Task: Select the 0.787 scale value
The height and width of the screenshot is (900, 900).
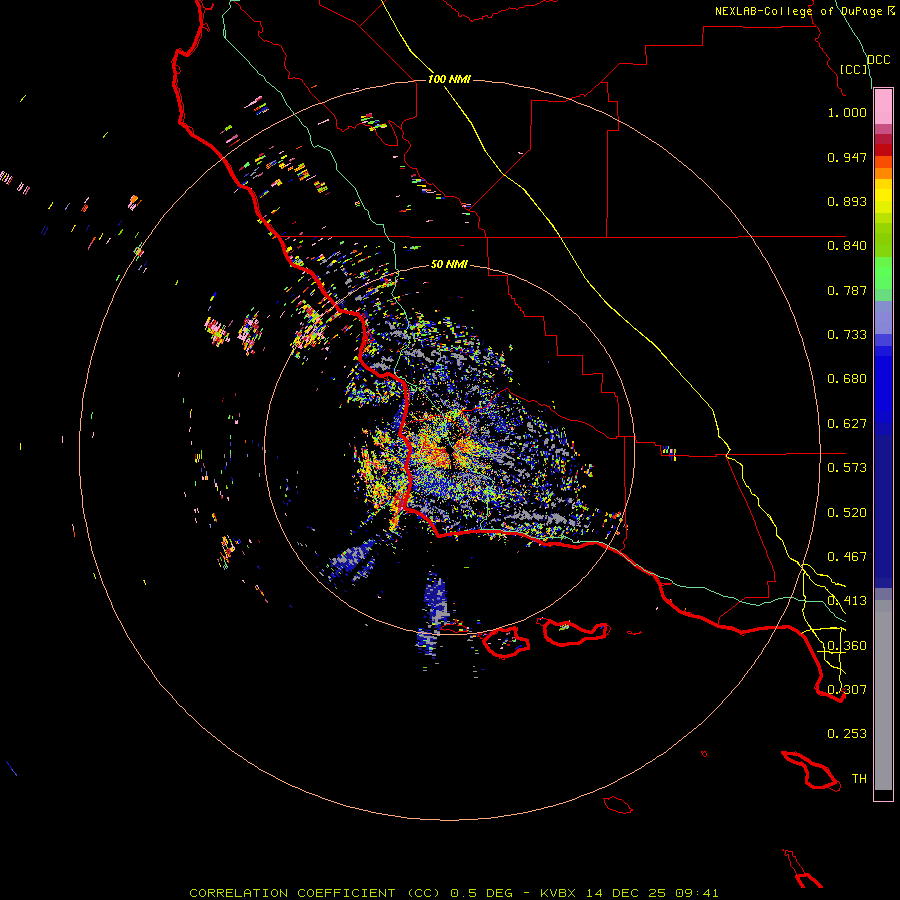Action: pos(847,290)
